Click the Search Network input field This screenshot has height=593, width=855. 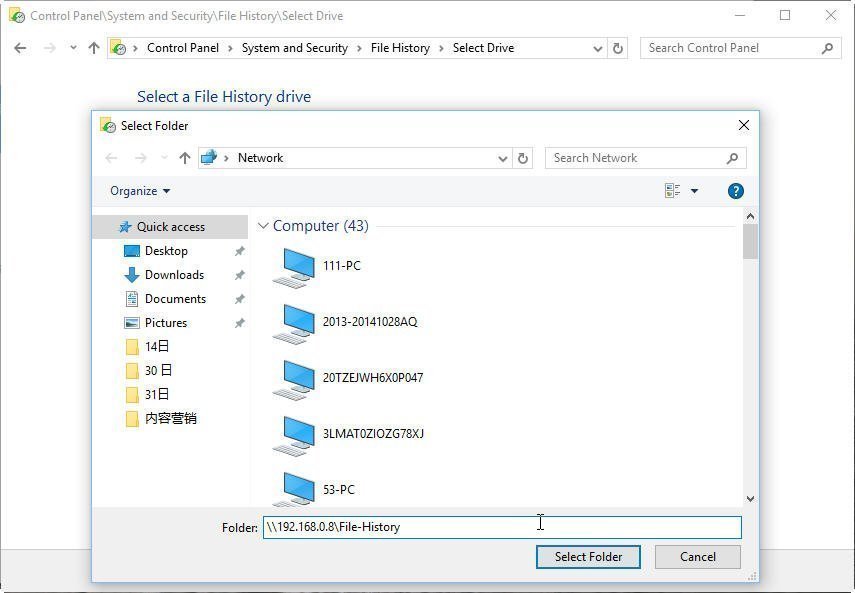(x=635, y=158)
